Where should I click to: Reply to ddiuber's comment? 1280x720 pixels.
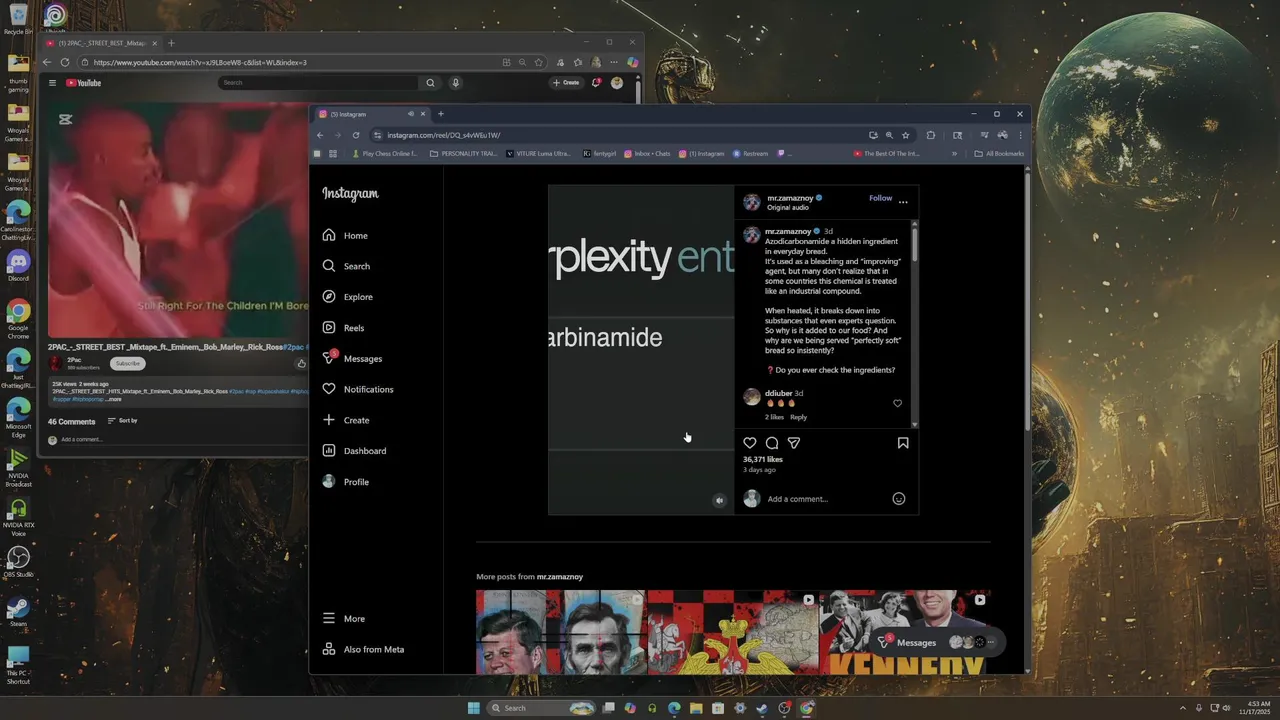pyautogui.click(x=798, y=417)
